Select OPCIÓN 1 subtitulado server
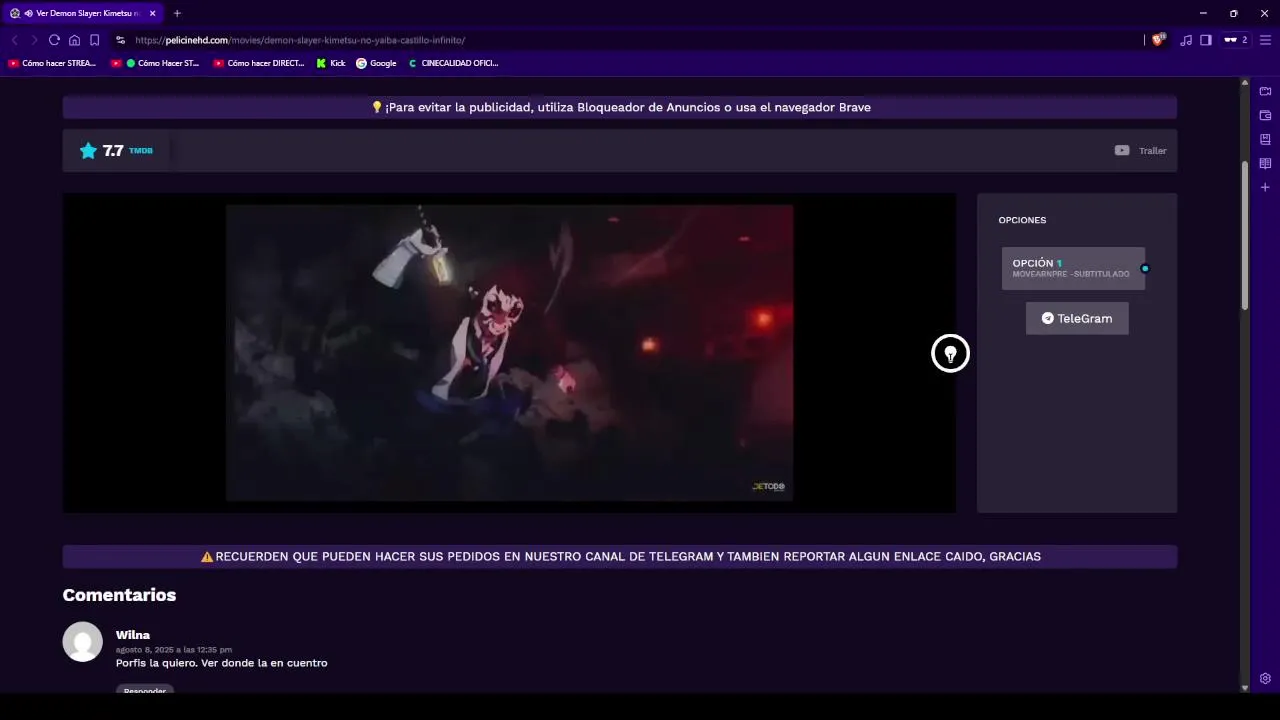 [1073, 268]
